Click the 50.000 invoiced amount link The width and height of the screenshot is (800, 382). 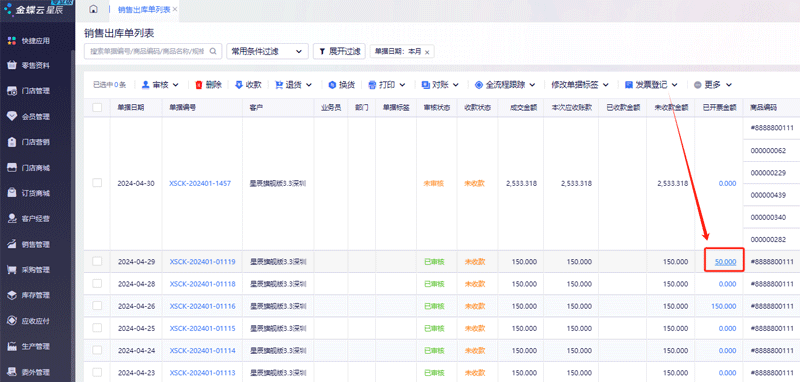pyautogui.click(x=726, y=262)
